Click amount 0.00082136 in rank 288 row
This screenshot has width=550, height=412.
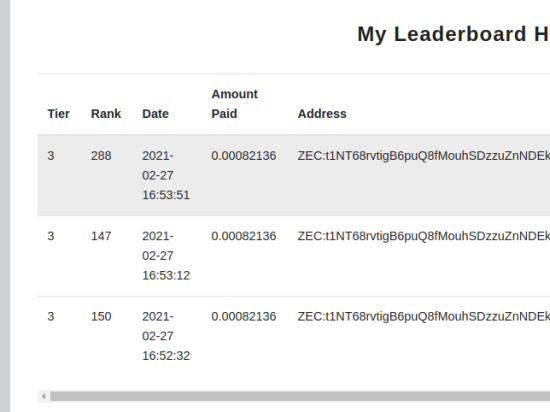(x=244, y=156)
